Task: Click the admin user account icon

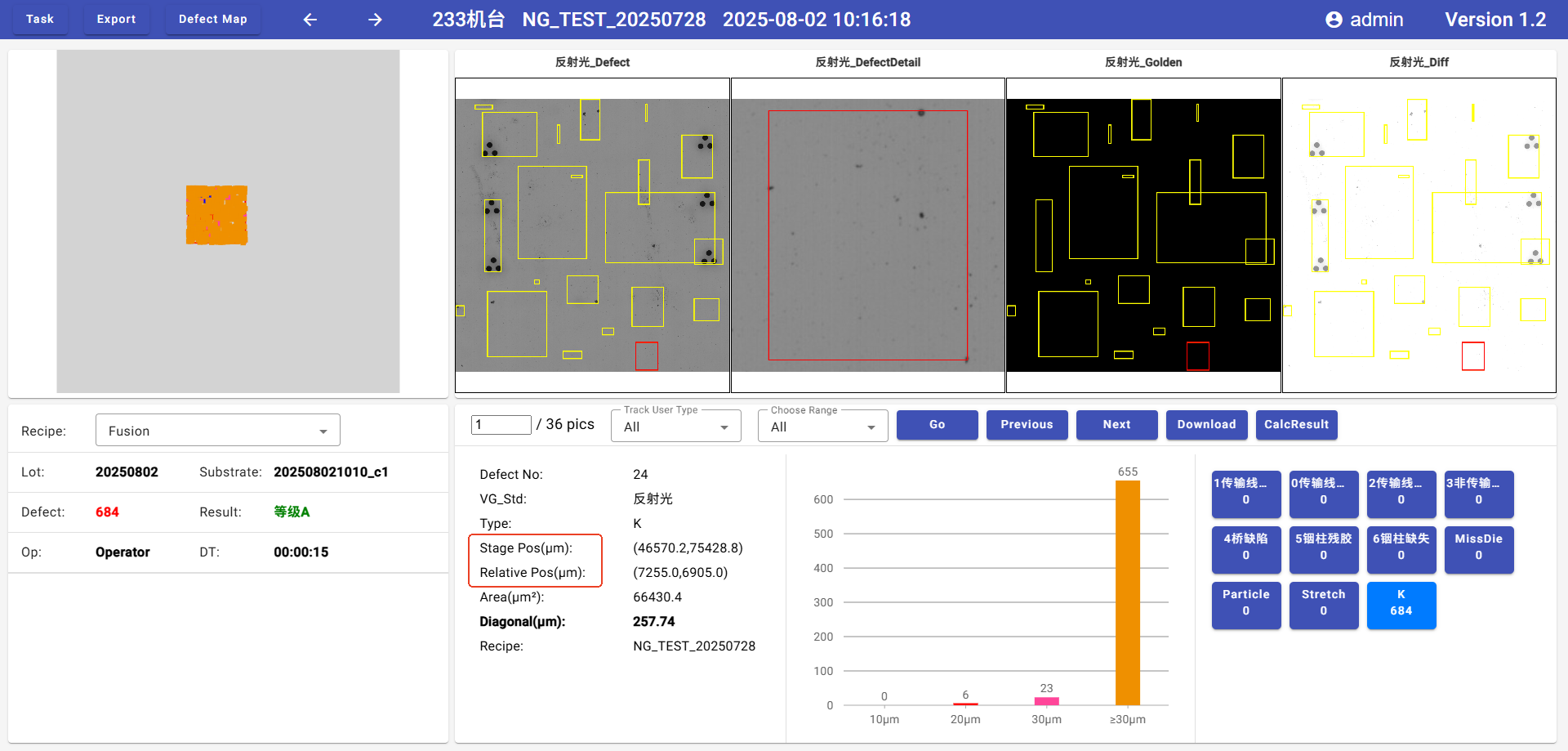Action: point(1334,20)
